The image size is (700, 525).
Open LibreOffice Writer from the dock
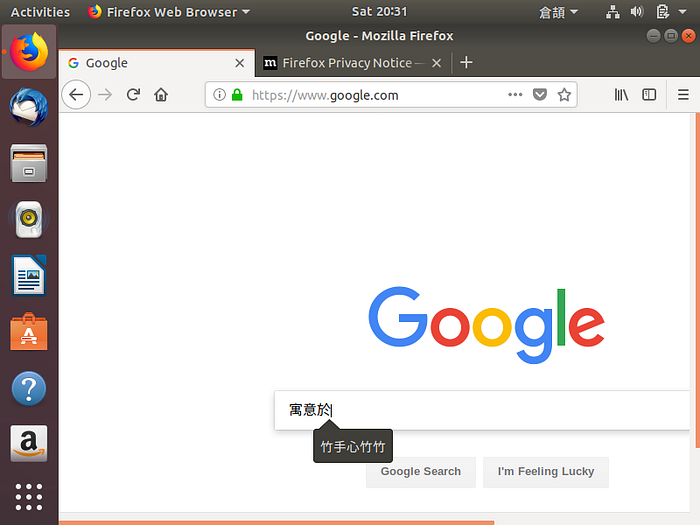(29, 275)
